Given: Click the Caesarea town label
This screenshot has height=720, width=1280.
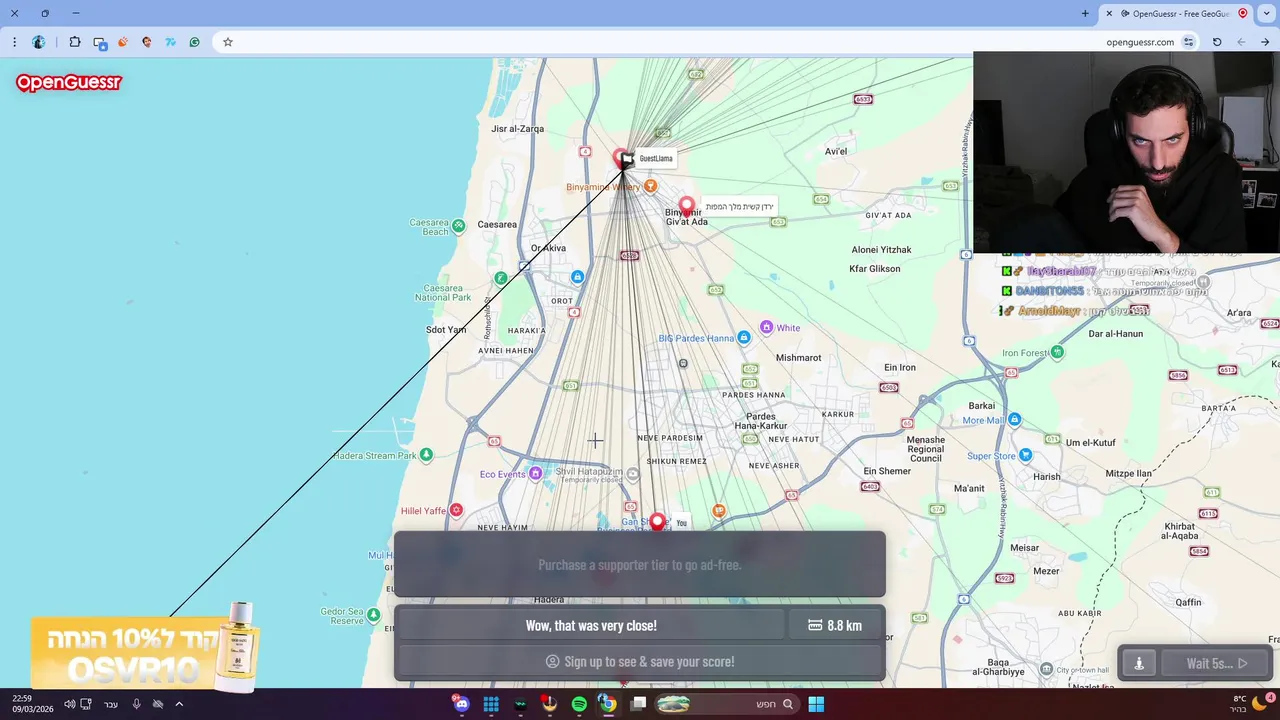Looking at the screenshot, I should coord(497,224).
